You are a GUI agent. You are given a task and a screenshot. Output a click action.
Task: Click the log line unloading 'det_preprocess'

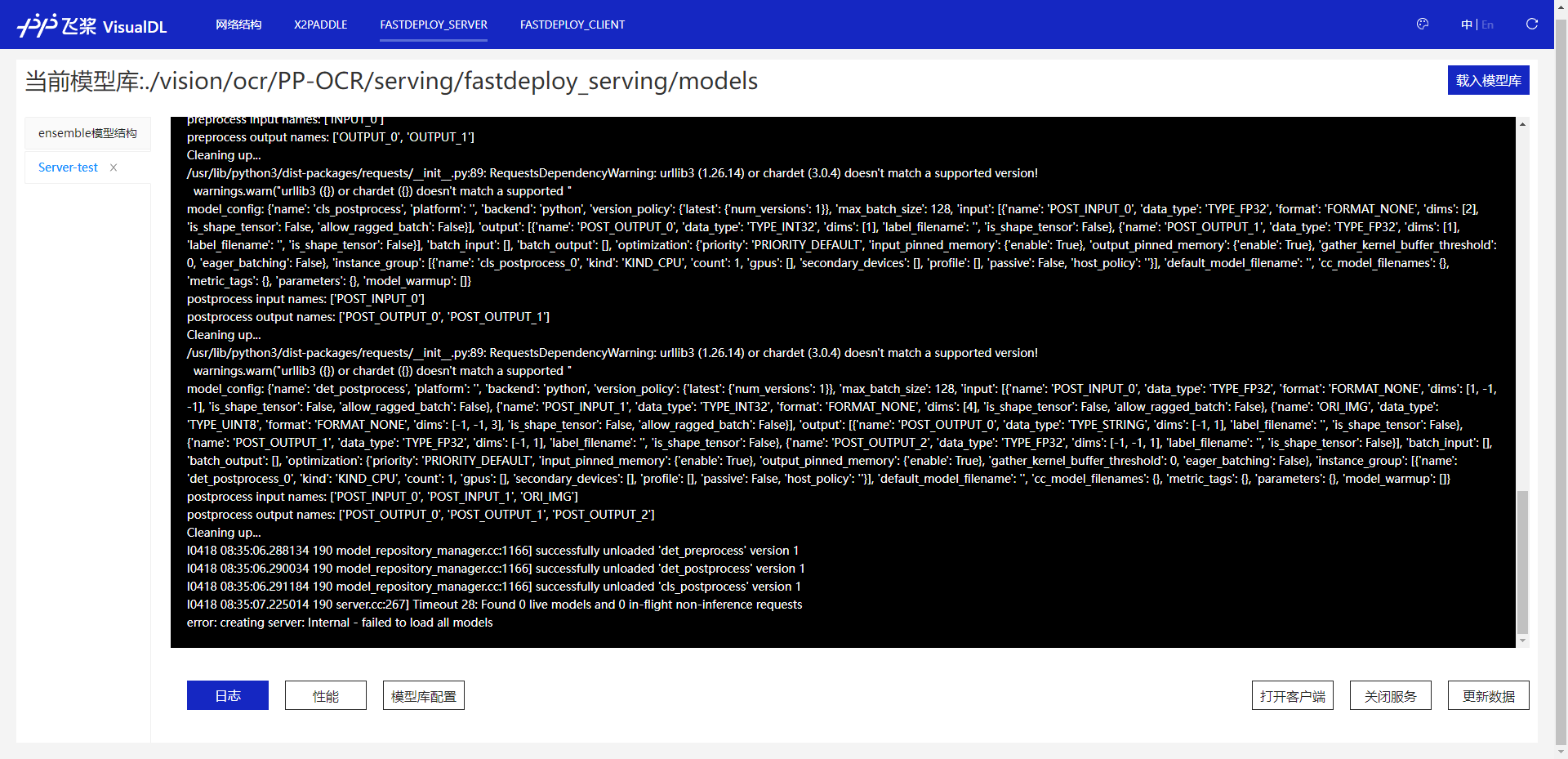tap(493, 551)
